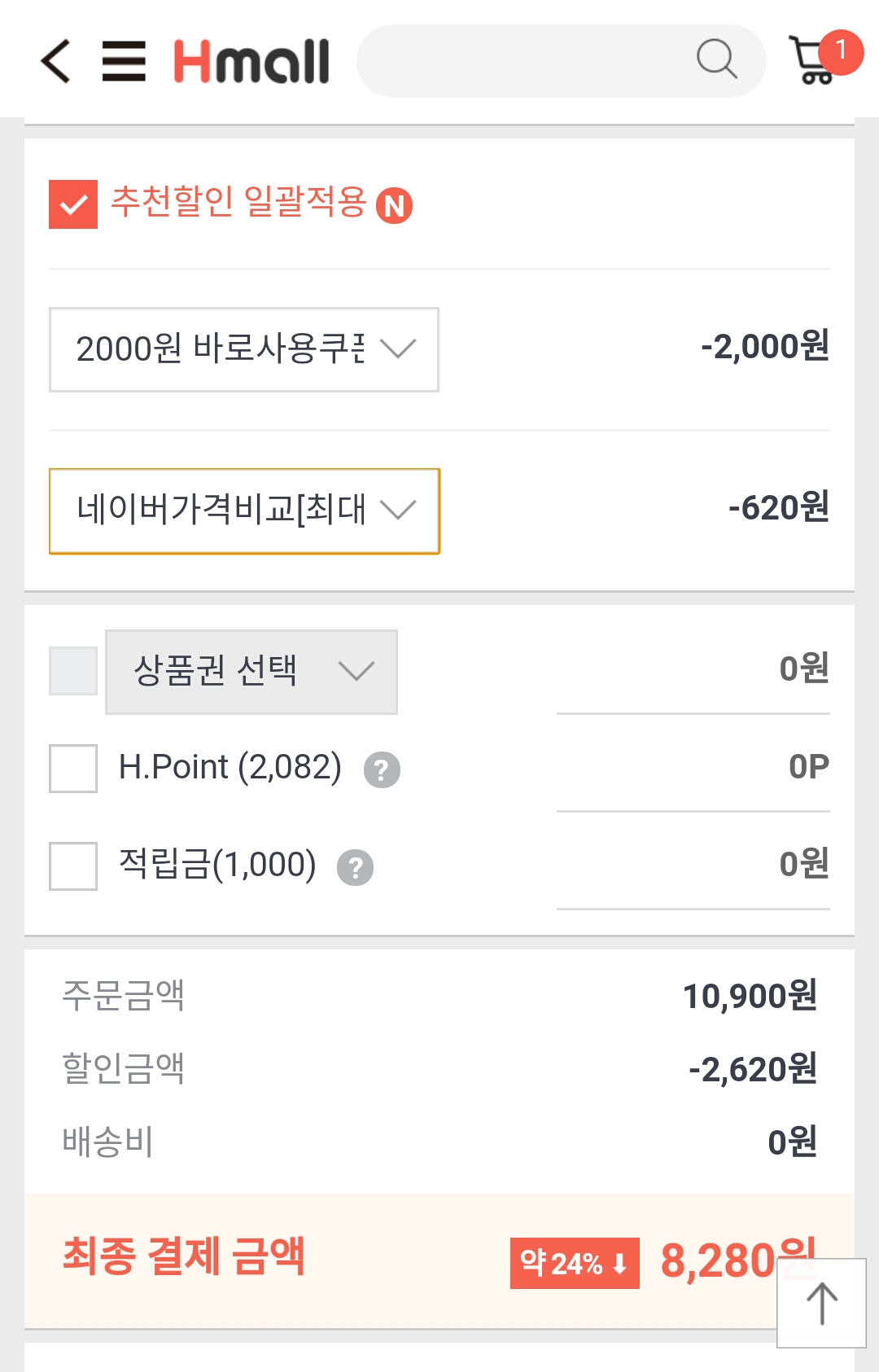The width and height of the screenshot is (879, 1372).
Task: Tap the H.Point help question icon
Action: pos(382,769)
